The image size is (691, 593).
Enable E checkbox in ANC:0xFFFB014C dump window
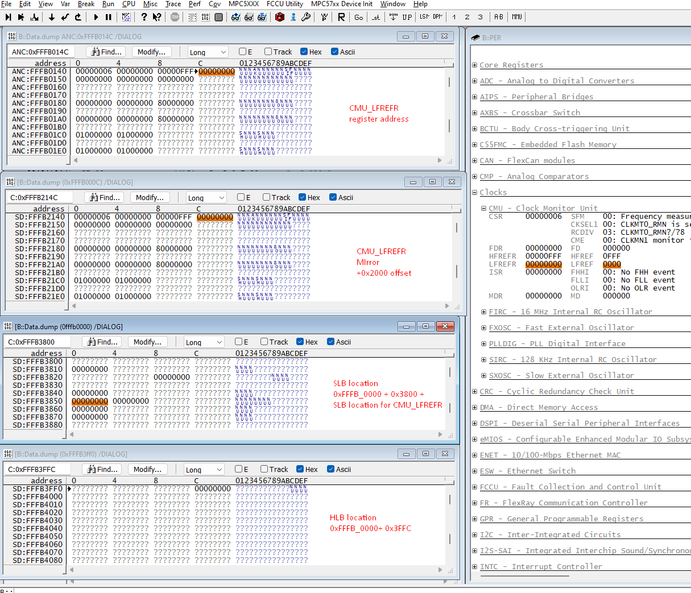(242, 52)
